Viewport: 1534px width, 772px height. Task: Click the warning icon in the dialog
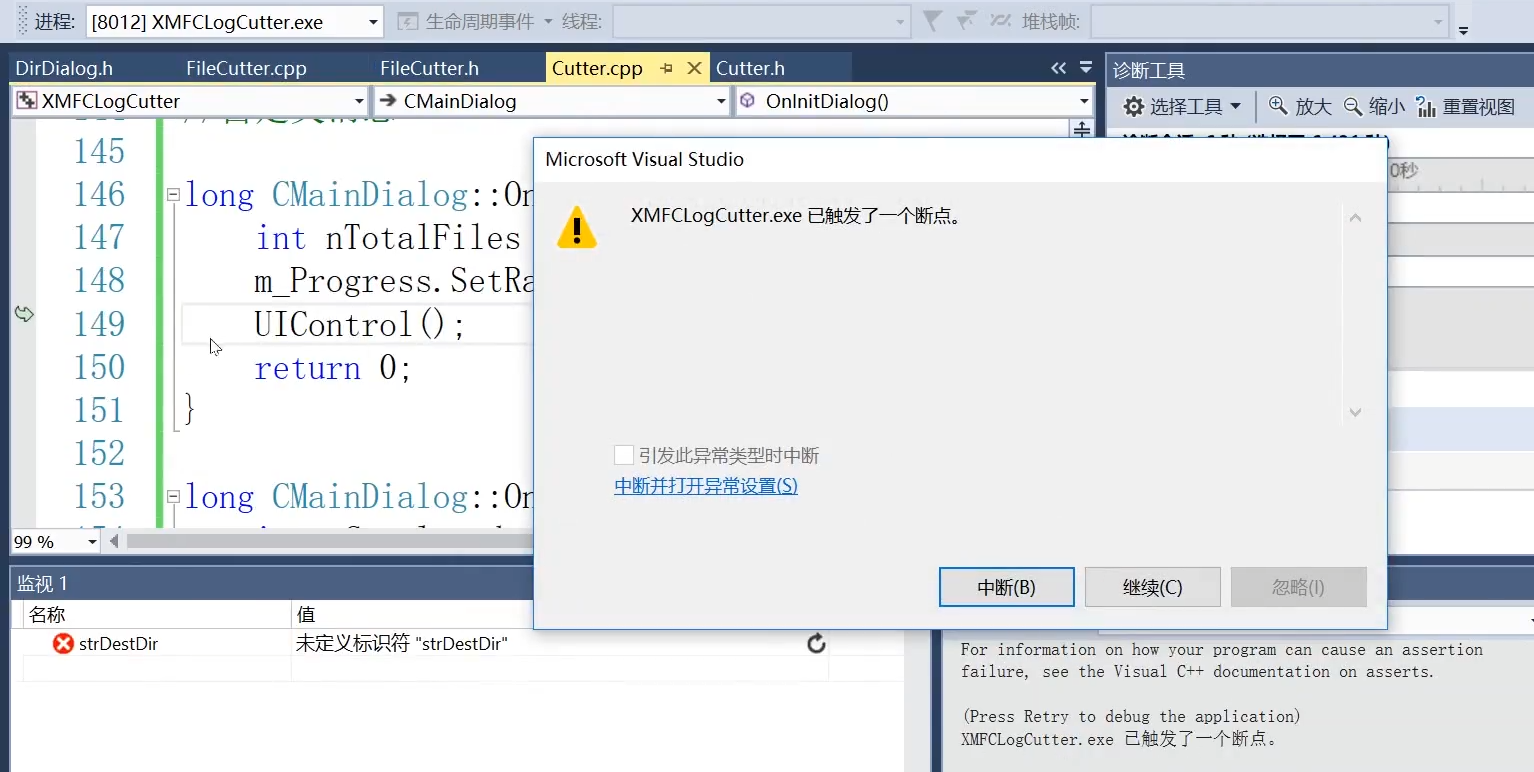577,227
